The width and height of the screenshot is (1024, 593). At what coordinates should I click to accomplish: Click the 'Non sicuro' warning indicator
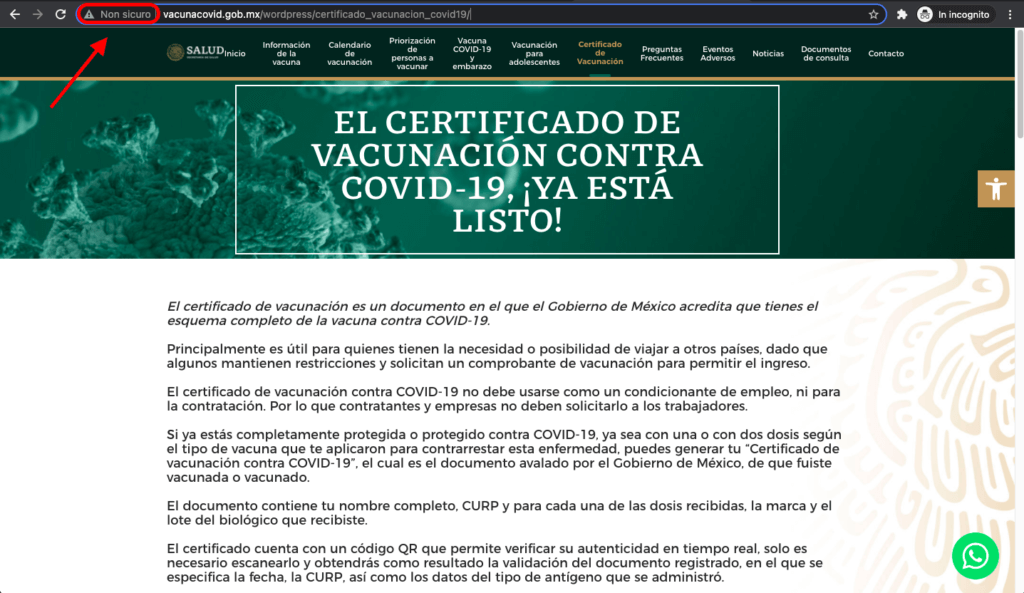[x=117, y=14]
